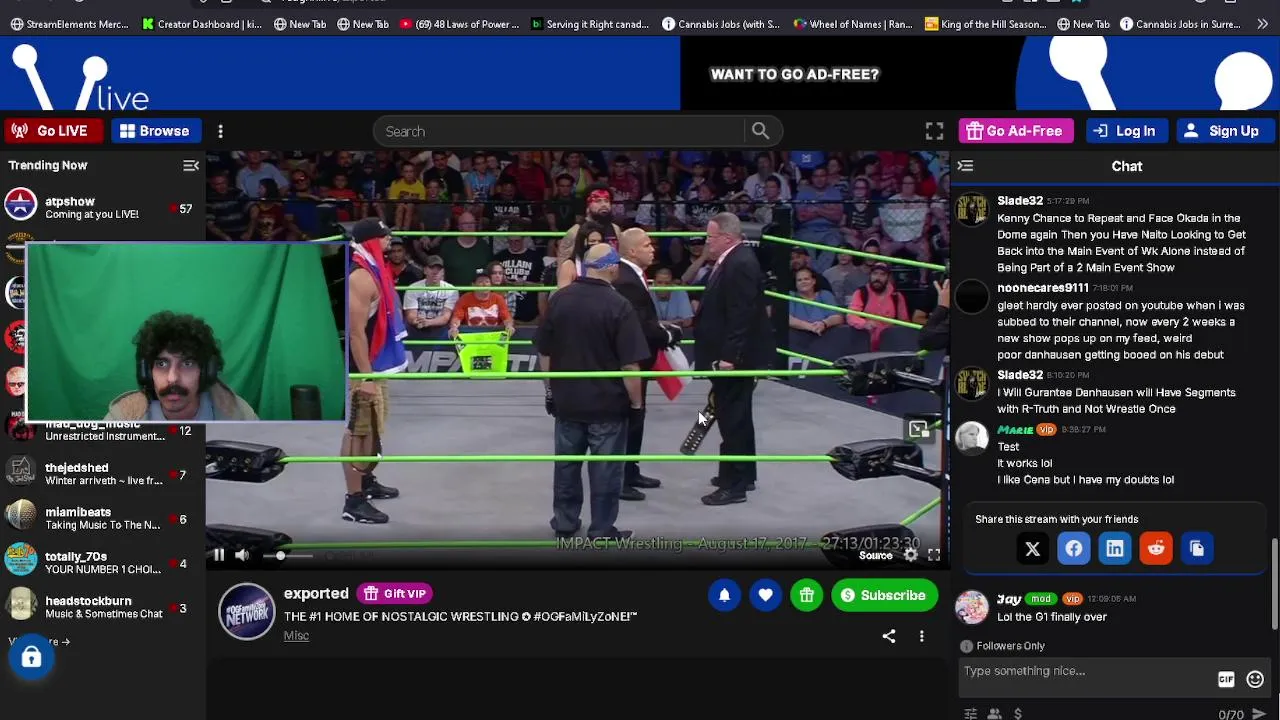Image resolution: width=1280 pixels, height=720 pixels.
Task: Open the three-dot menu beside Browse
Action: point(220,131)
